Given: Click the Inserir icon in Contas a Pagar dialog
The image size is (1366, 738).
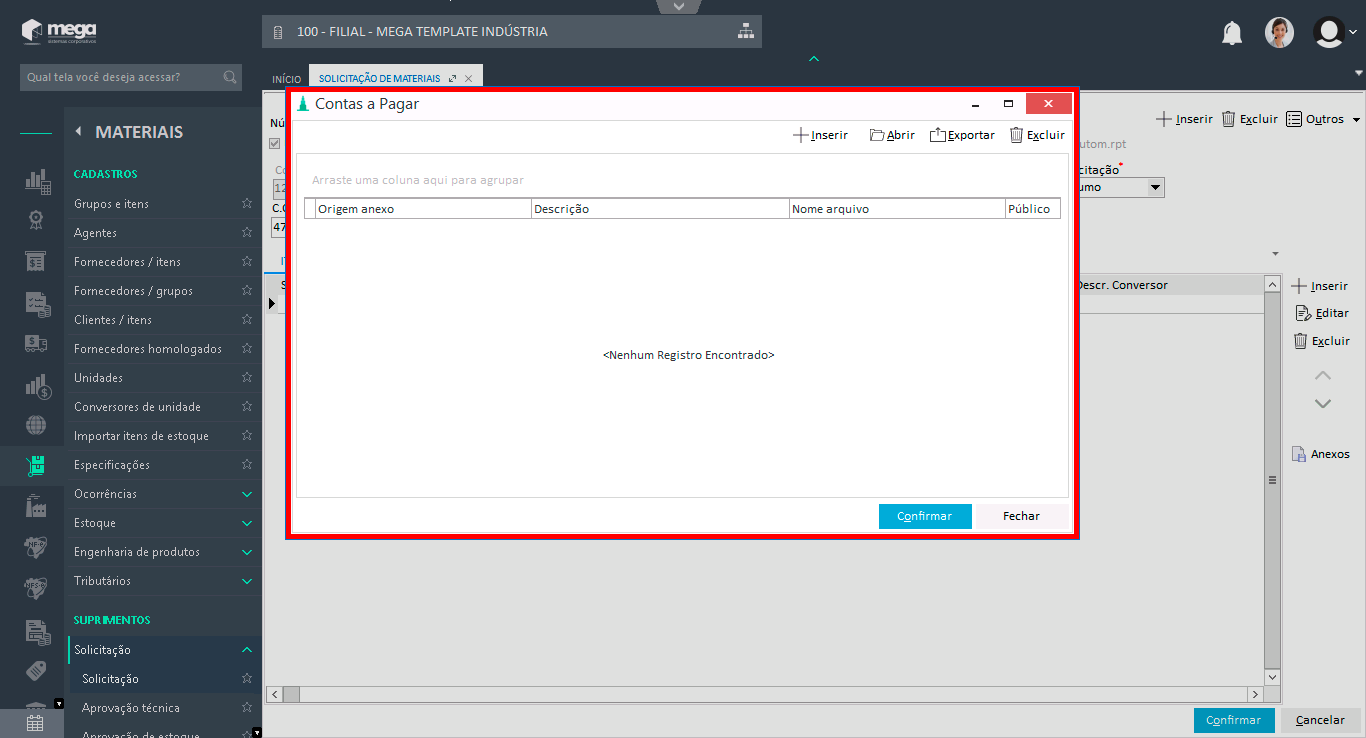Looking at the screenshot, I should pos(801,135).
